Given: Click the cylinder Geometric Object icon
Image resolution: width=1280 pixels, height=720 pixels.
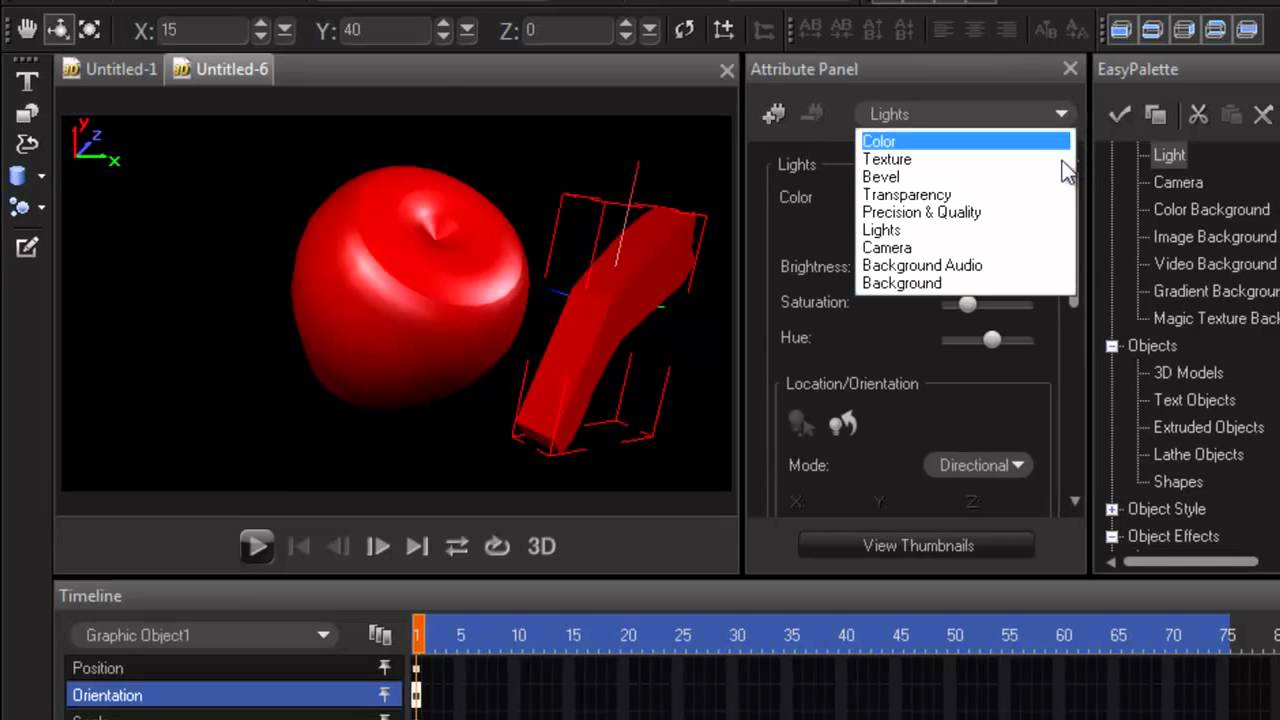Looking at the screenshot, I should 18,176.
